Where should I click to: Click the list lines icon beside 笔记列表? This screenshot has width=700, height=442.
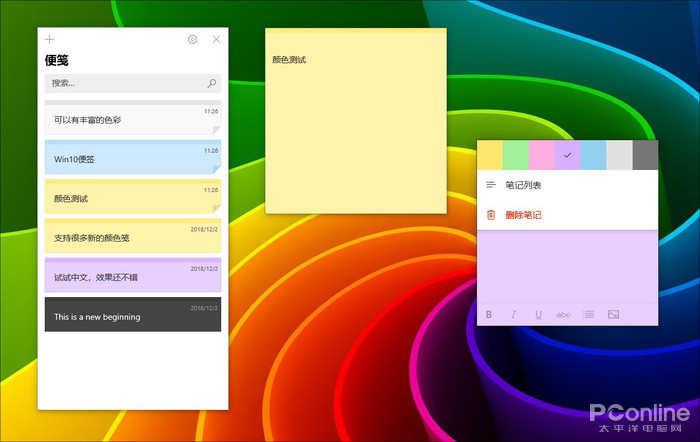pyautogui.click(x=491, y=185)
